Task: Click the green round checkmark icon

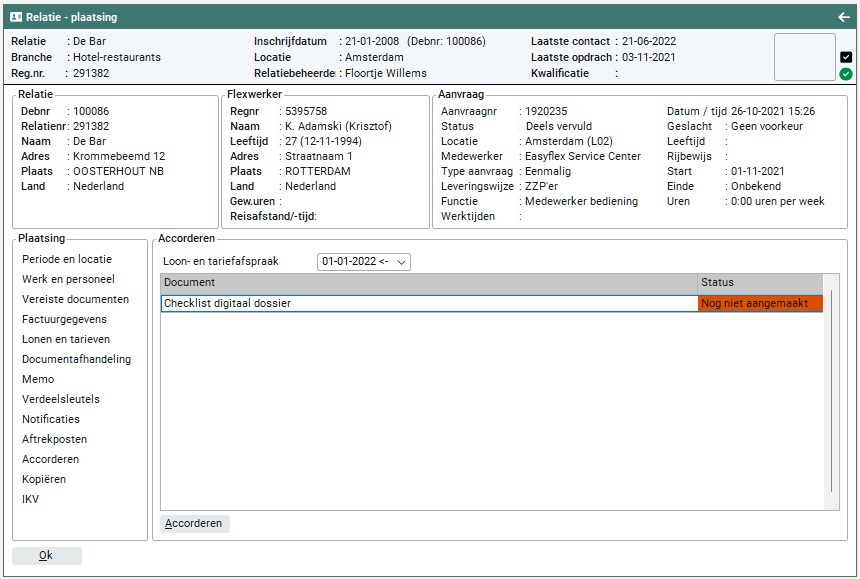Action: click(846, 74)
